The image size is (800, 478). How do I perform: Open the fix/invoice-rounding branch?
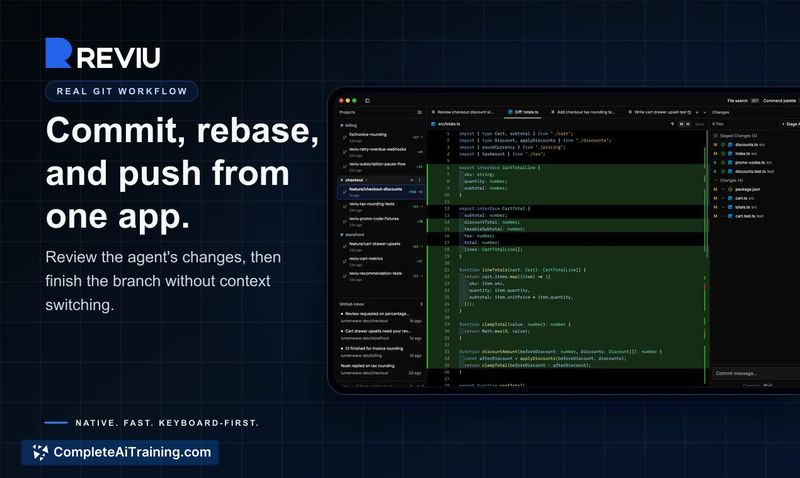(383, 137)
